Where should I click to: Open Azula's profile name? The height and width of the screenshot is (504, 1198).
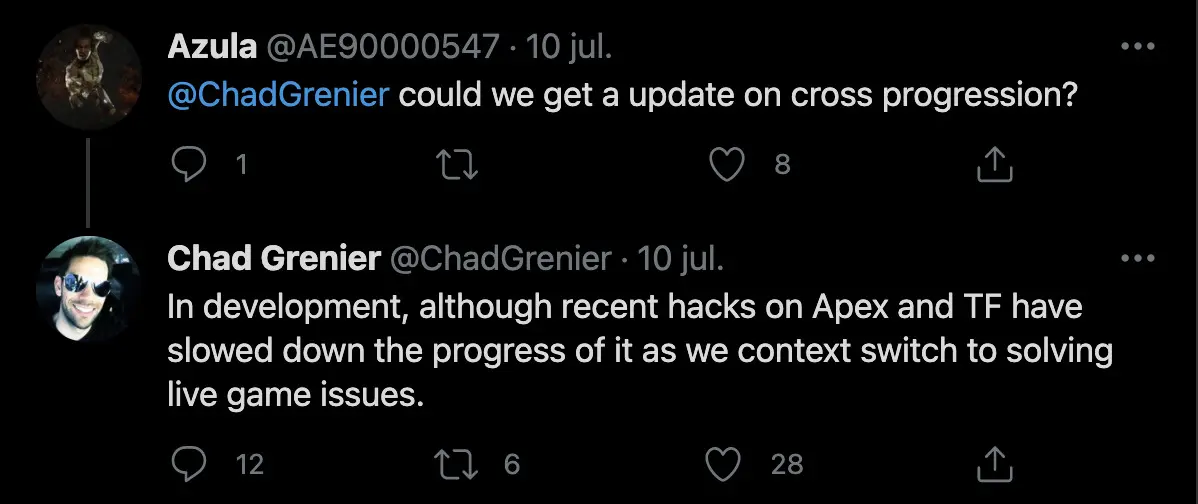pos(212,48)
